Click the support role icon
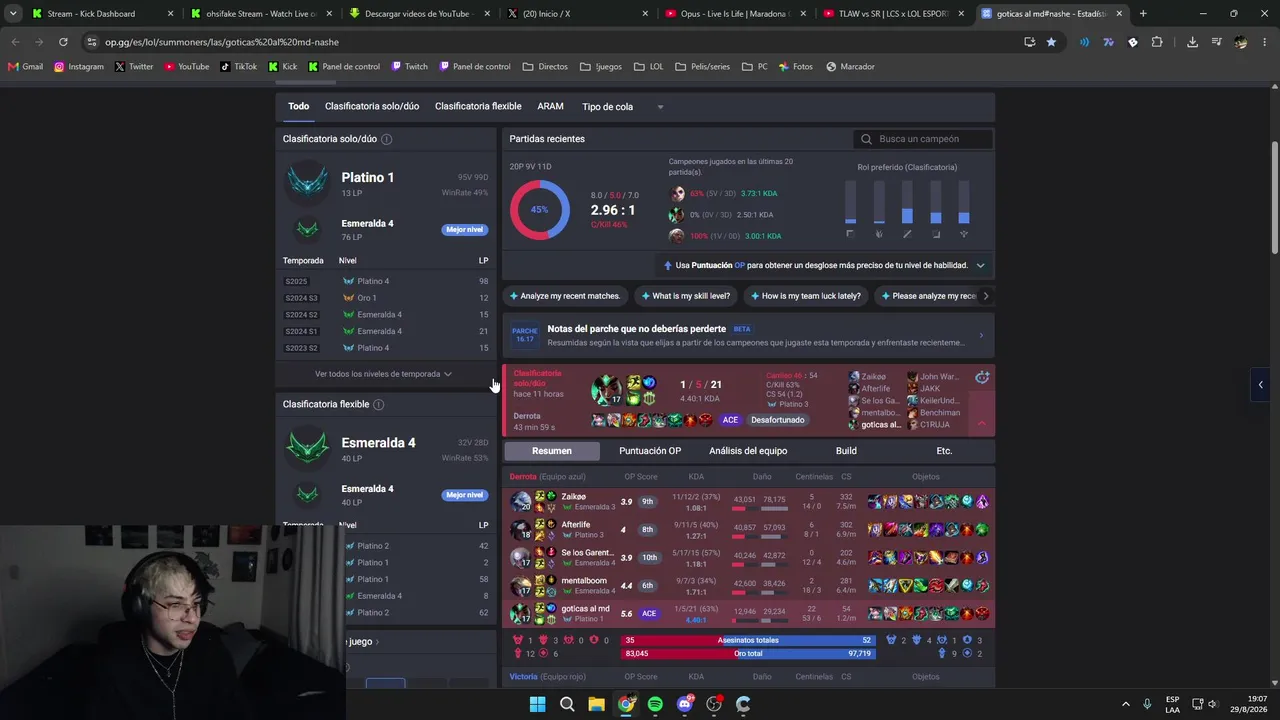Image resolution: width=1280 pixels, height=720 pixels. (964, 234)
